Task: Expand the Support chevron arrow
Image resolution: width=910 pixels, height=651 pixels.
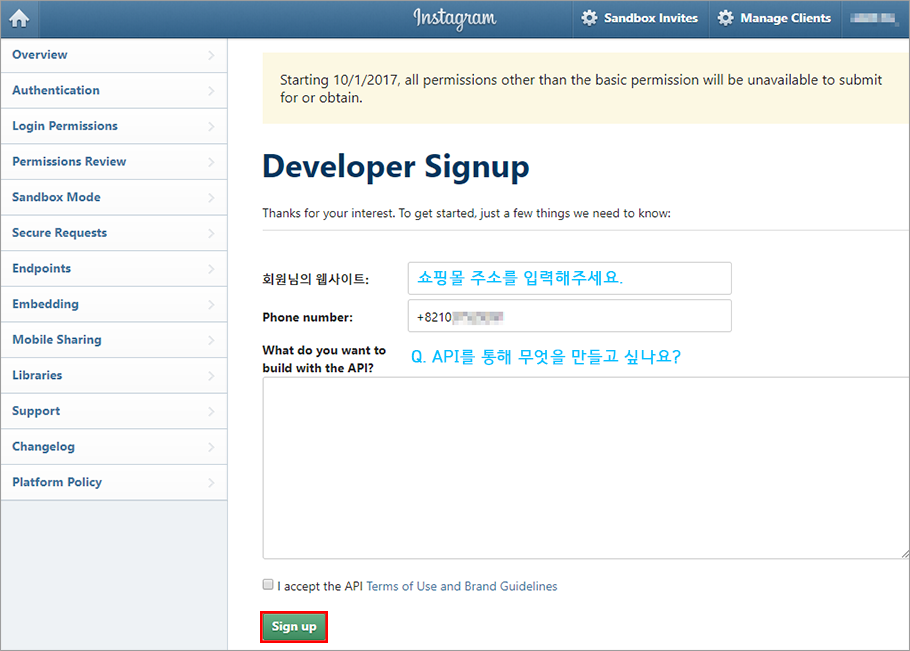Action: click(211, 411)
